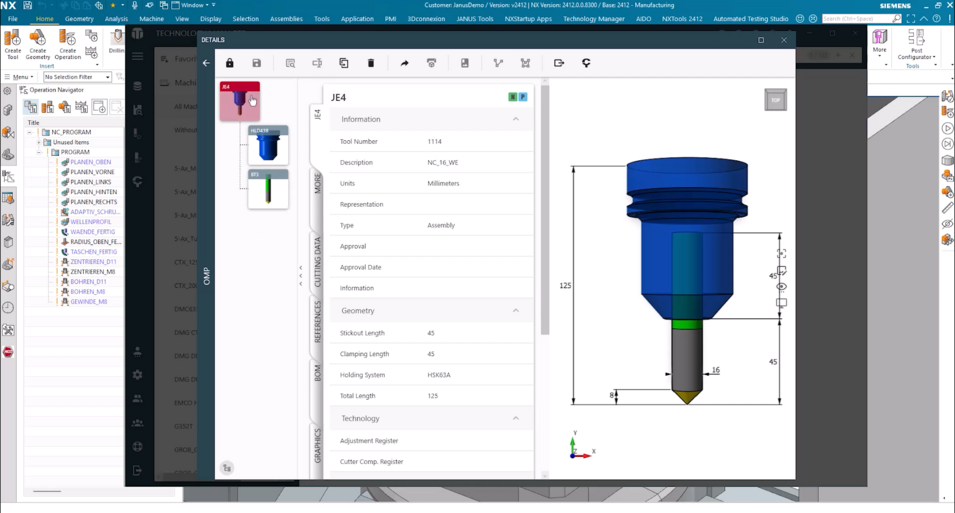Click the rename field icon in Details toolbar

[x=317, y=63]
